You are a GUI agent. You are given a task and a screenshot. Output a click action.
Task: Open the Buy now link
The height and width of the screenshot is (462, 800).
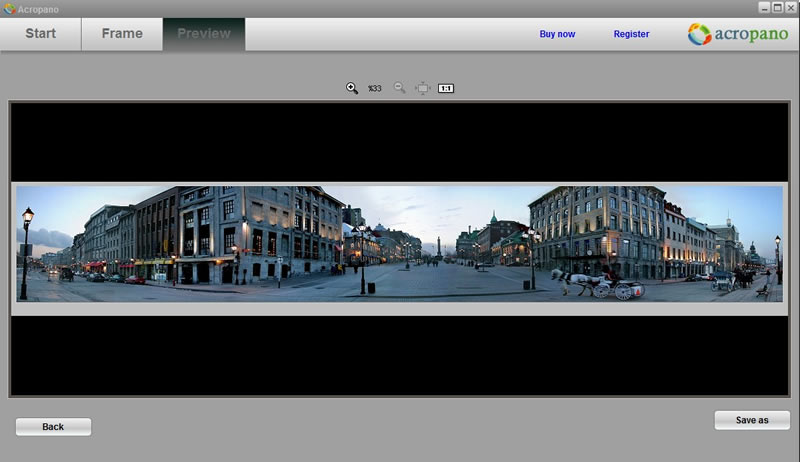pos(557,34)
